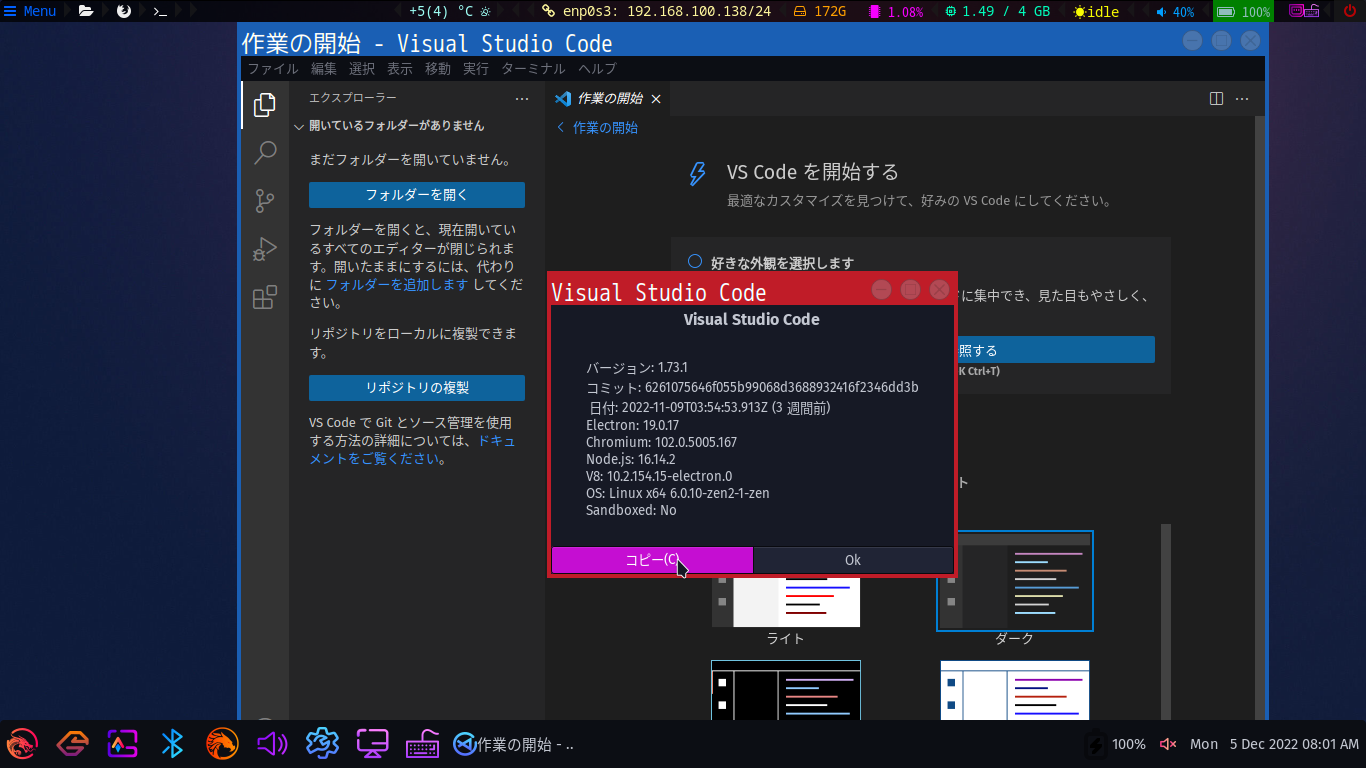Open the Extensions view

click(264, 297)
